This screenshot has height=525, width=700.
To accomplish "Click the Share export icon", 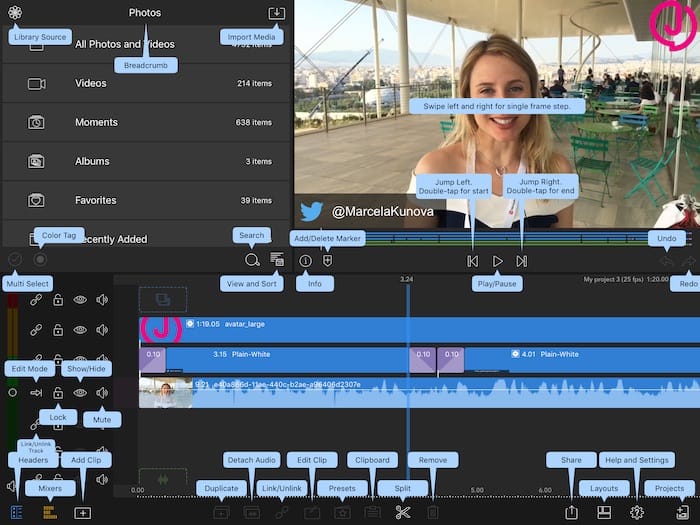I will click(x=571, y=512).
